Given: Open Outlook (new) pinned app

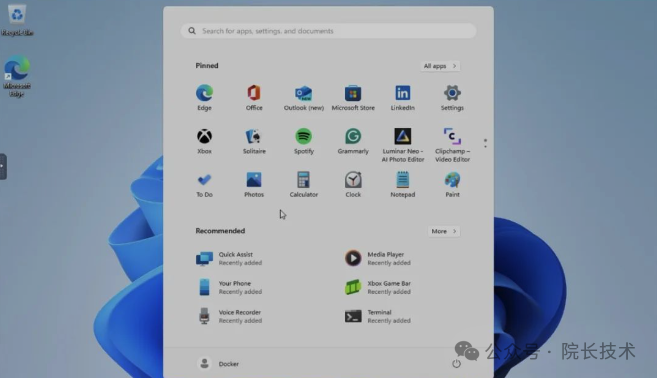Looking at the screenshot, I should pyautogui.click(x=304, y=98).
